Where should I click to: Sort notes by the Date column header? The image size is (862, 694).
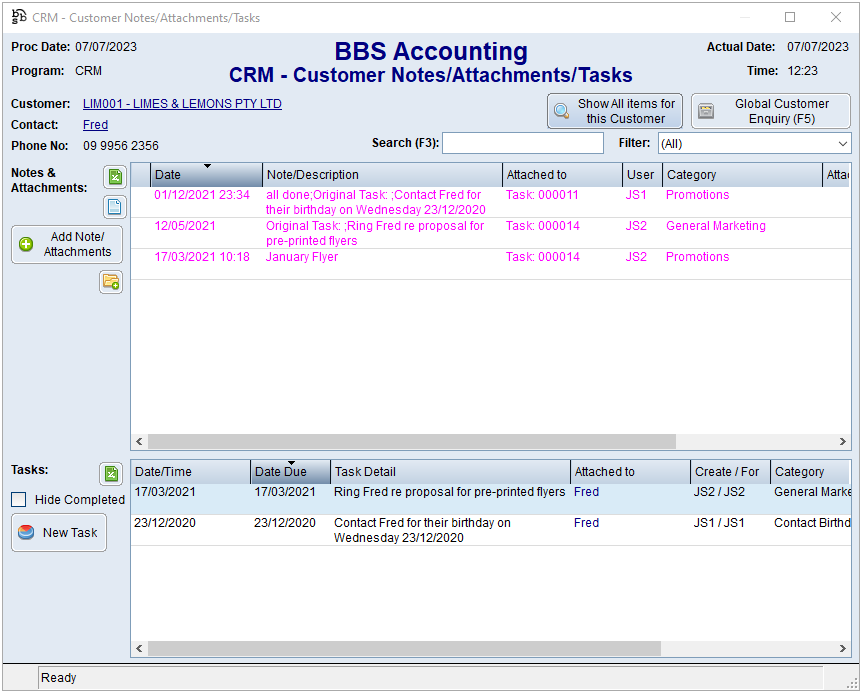[206, 175]
